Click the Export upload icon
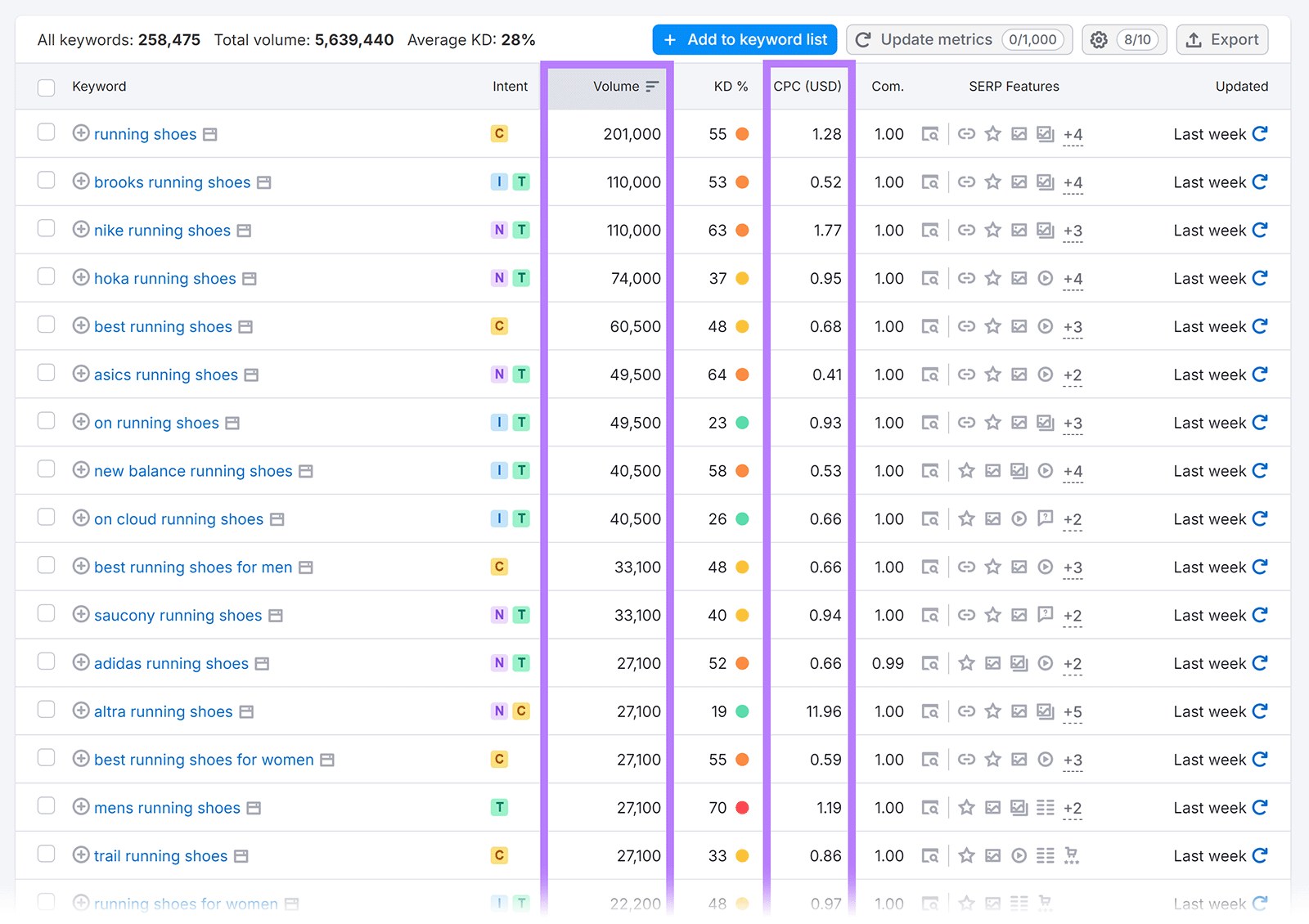The height and width of the screenshot is (924, 1309). (1194, 39)
